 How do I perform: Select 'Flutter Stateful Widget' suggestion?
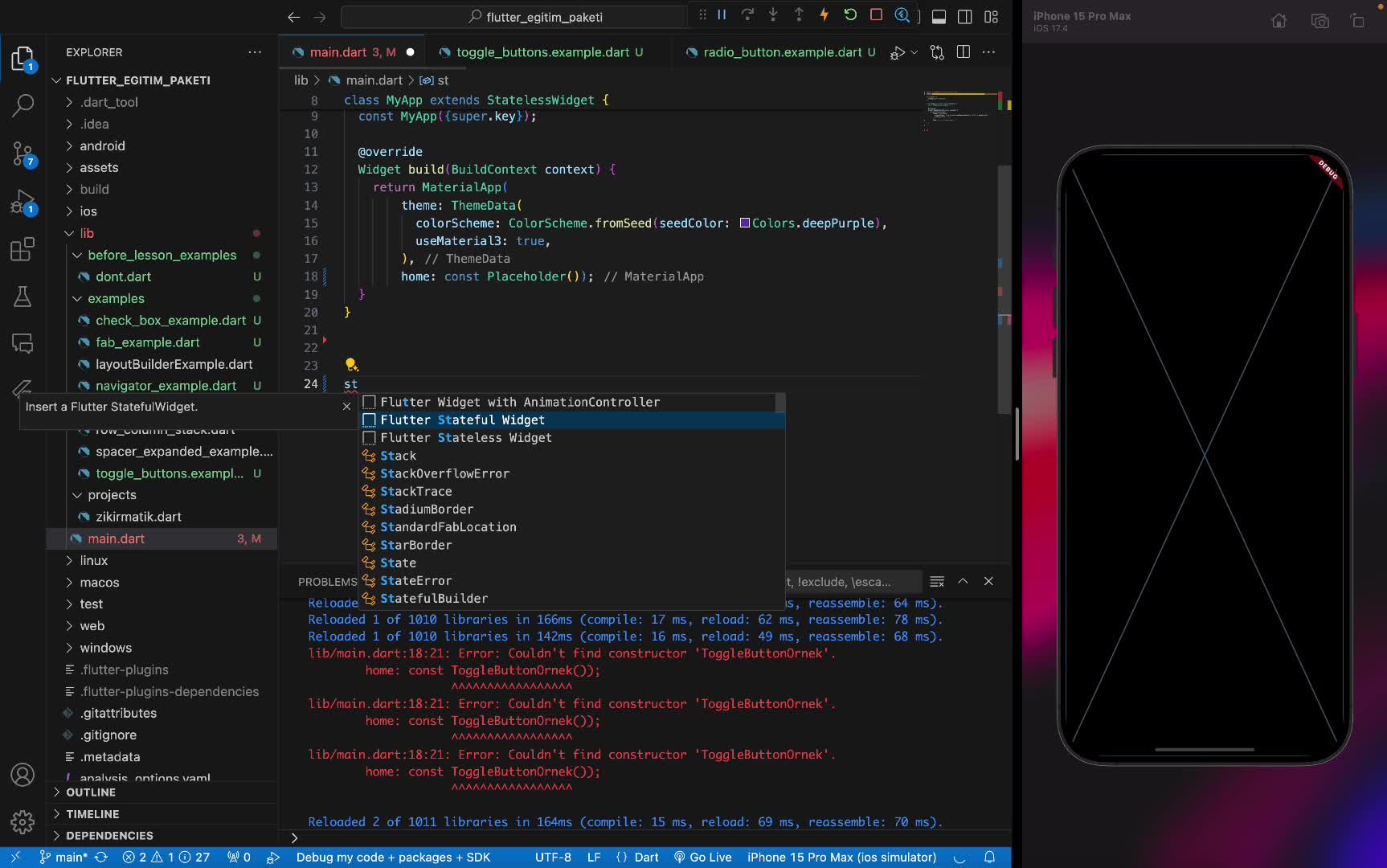(571, 420)
